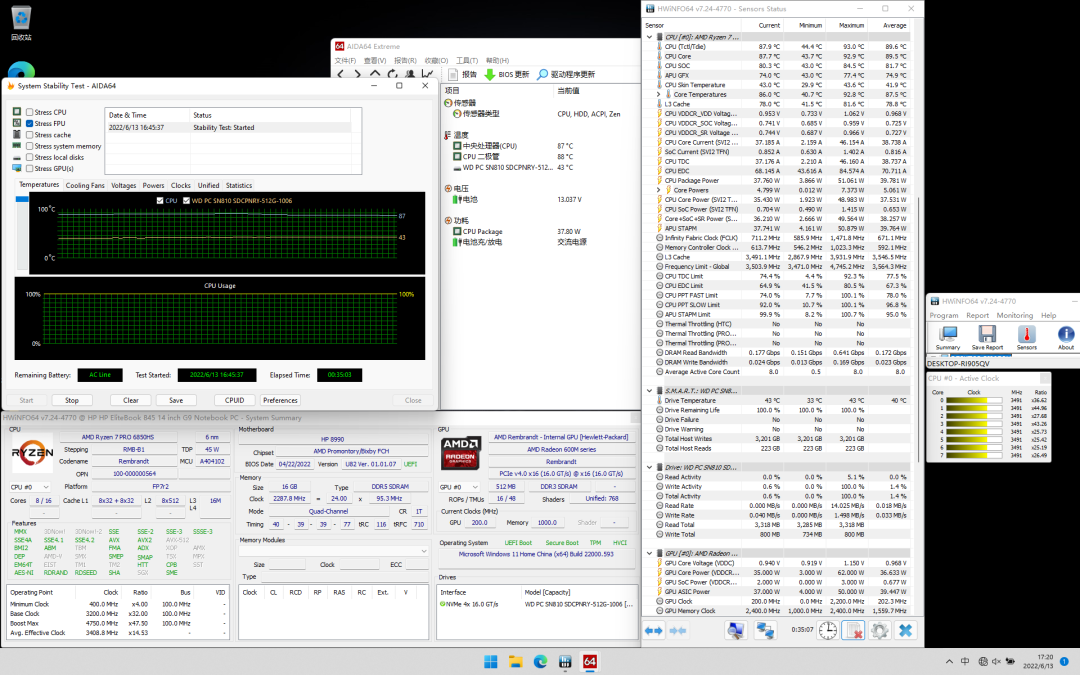Switch to the Cooling Fans tab

85,185
